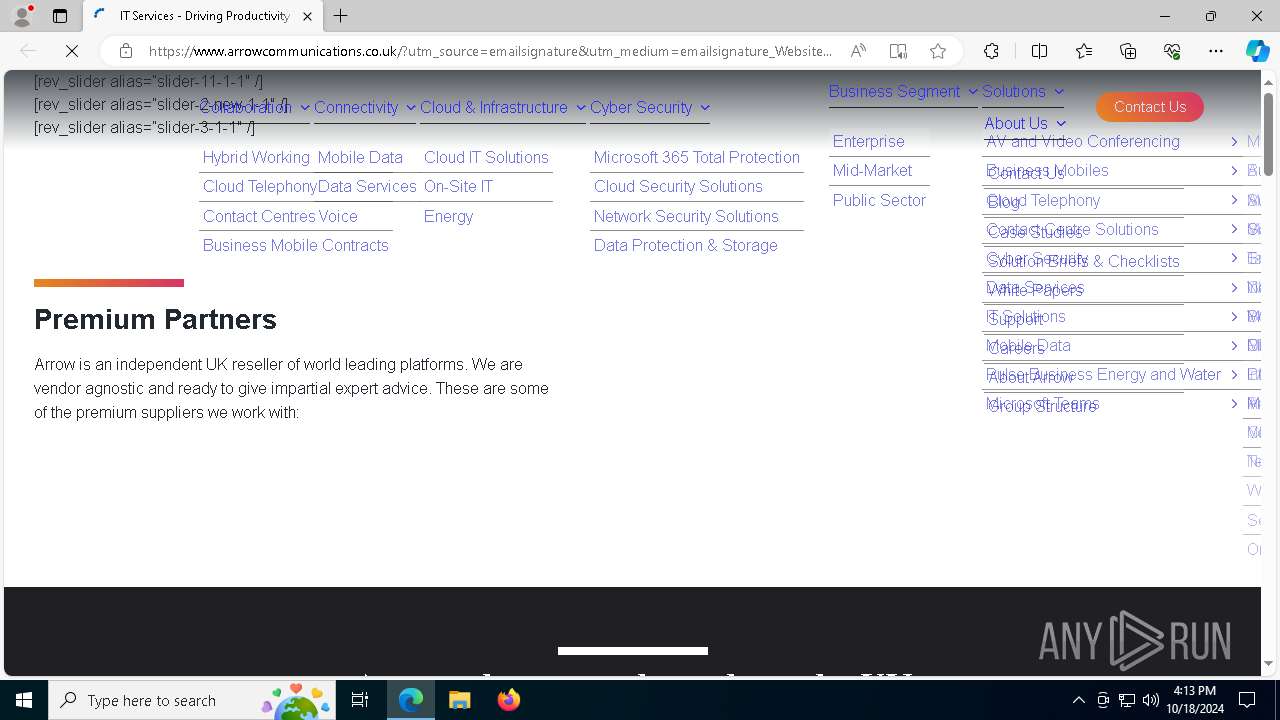Expand the Connectivity menu
The image size is (1280, 720).
pyautogui.click(x=365, y=108)
